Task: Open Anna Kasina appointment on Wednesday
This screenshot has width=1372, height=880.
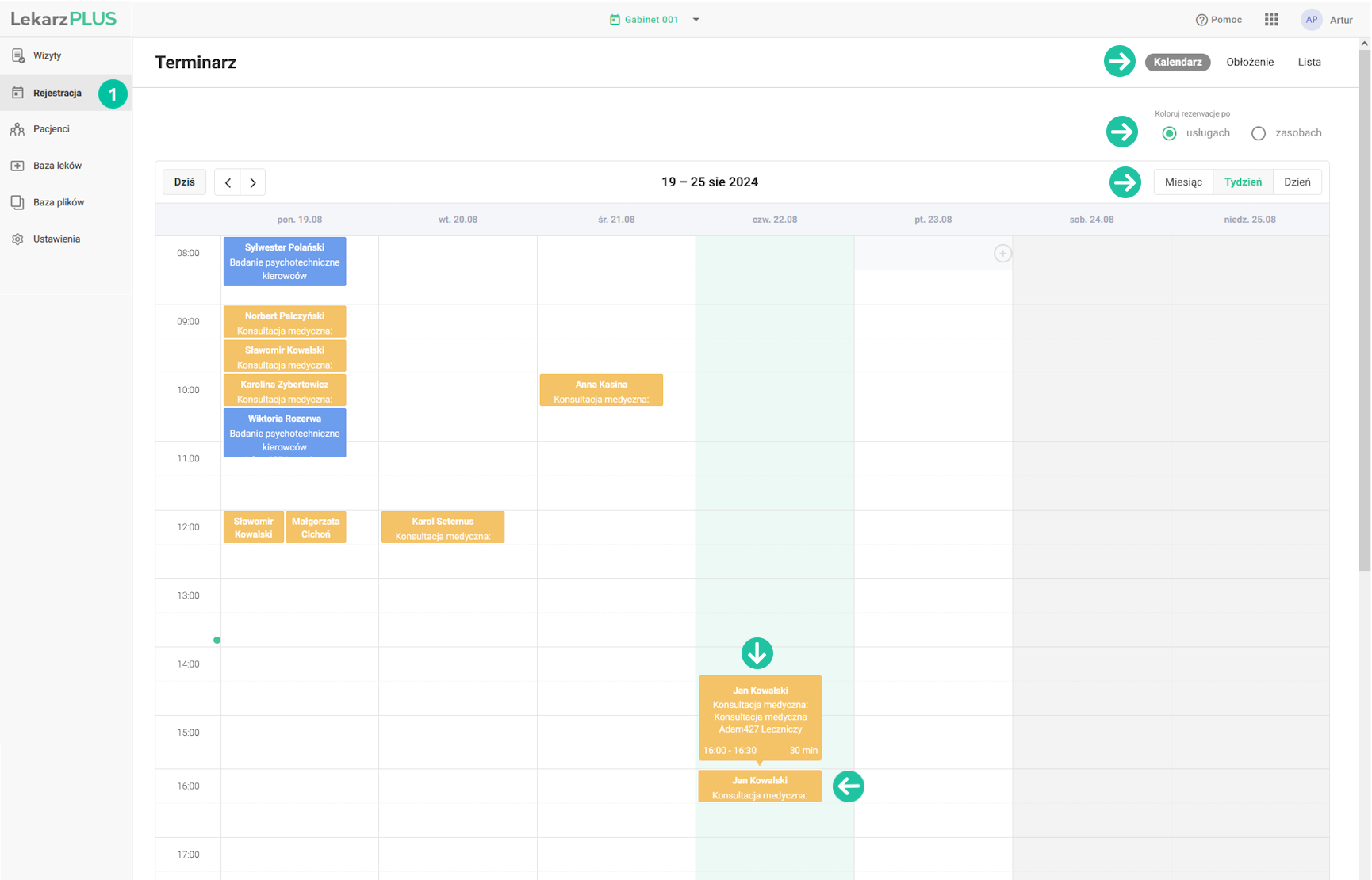Action: pos(601,391)
